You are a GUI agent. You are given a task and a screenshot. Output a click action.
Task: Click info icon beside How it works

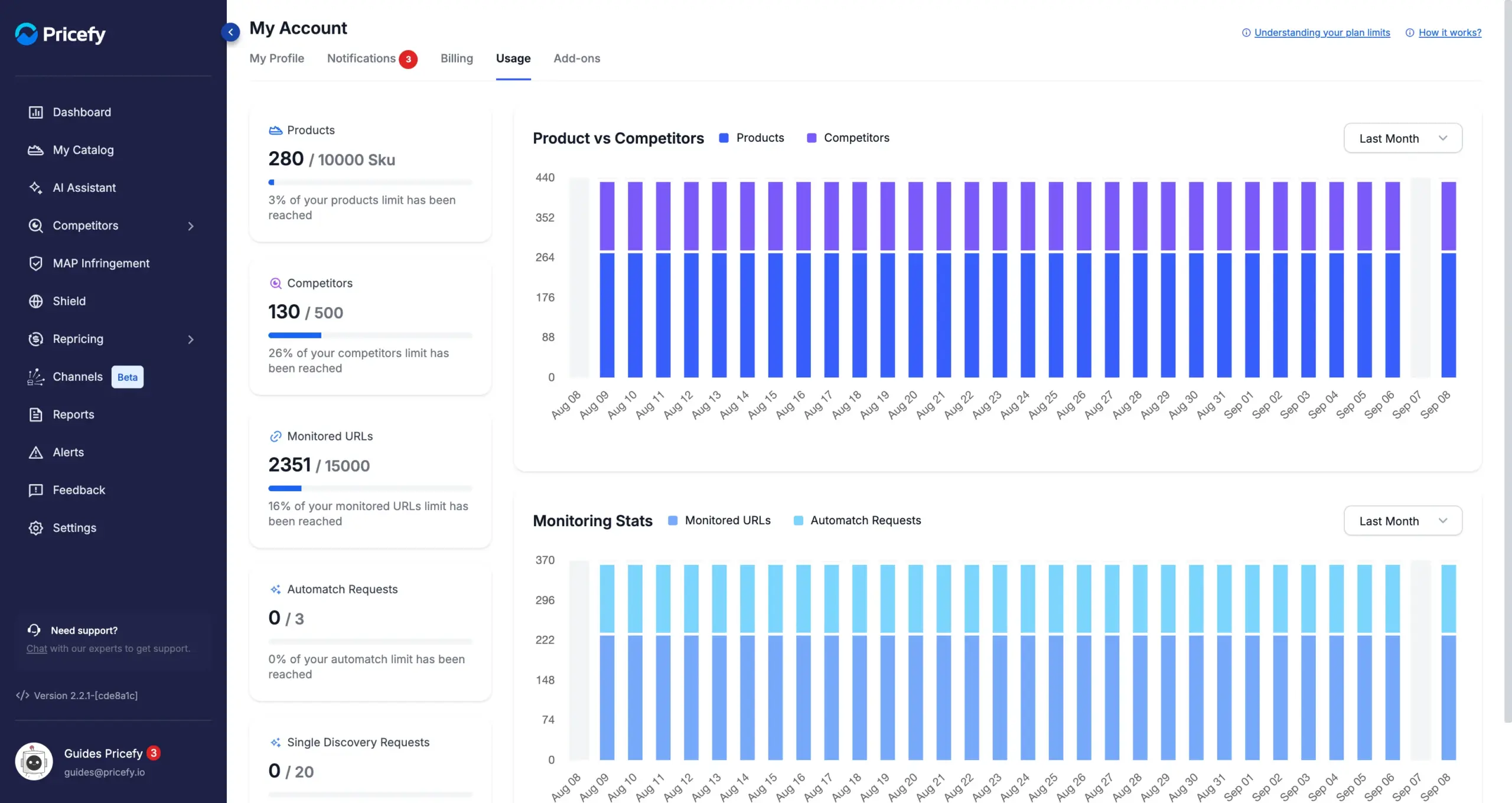point(1410,32)
